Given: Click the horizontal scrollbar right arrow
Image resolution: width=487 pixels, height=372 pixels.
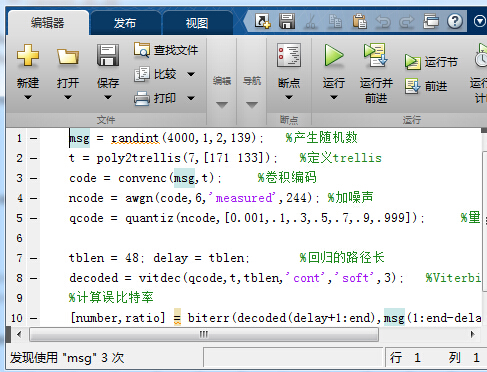Looking at the screenshot, I should coord(472,334).
